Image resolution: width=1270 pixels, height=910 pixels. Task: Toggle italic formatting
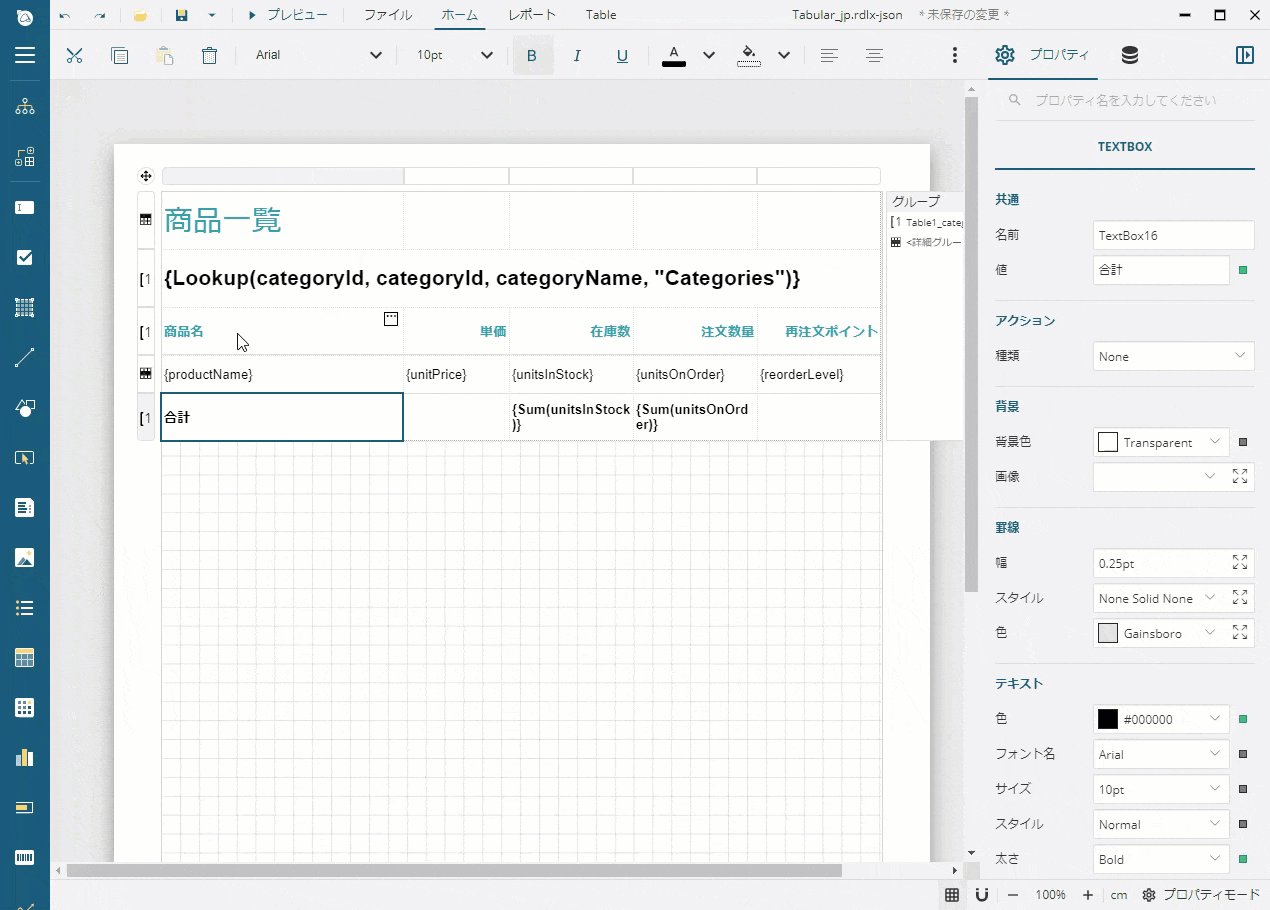coord(577,55)
